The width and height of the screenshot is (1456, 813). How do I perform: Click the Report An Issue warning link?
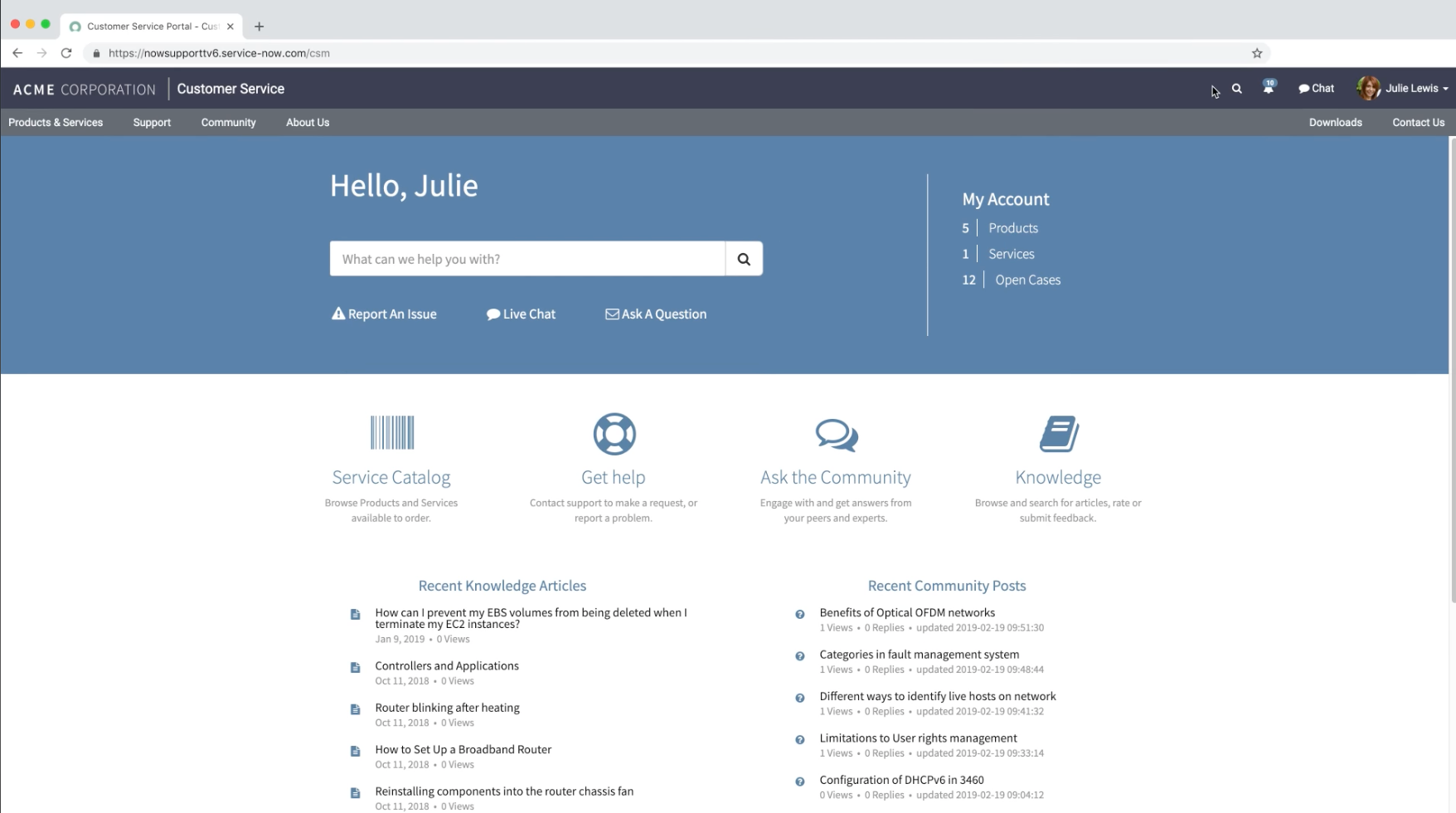tap(384, 314)
